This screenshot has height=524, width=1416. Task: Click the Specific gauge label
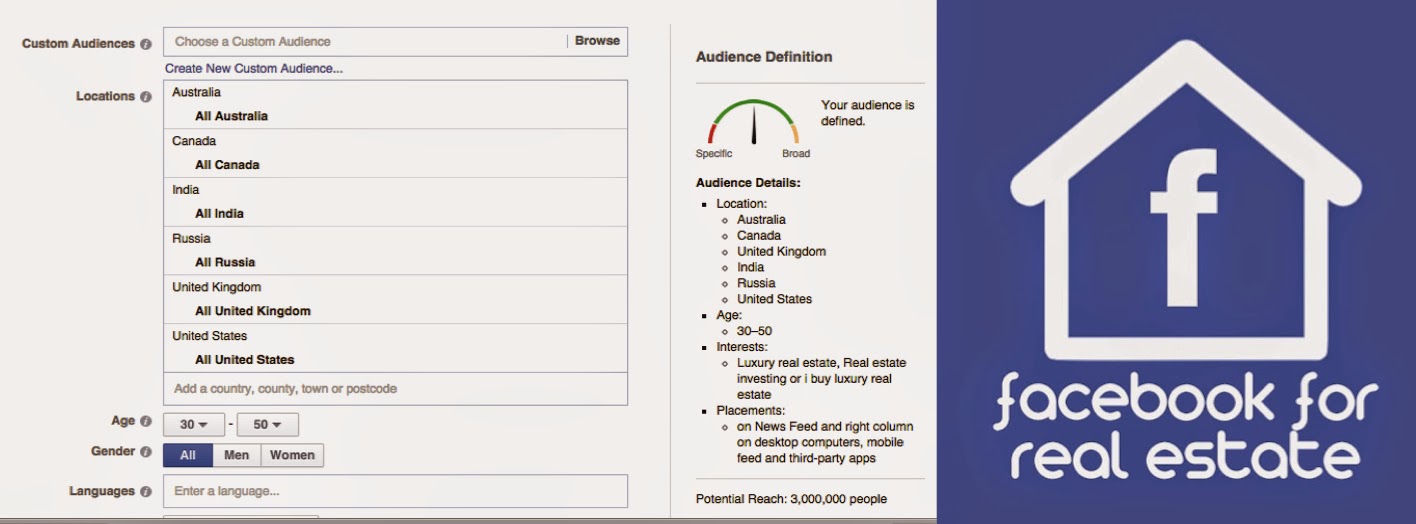pyautogui.click(x=714, y=154)
